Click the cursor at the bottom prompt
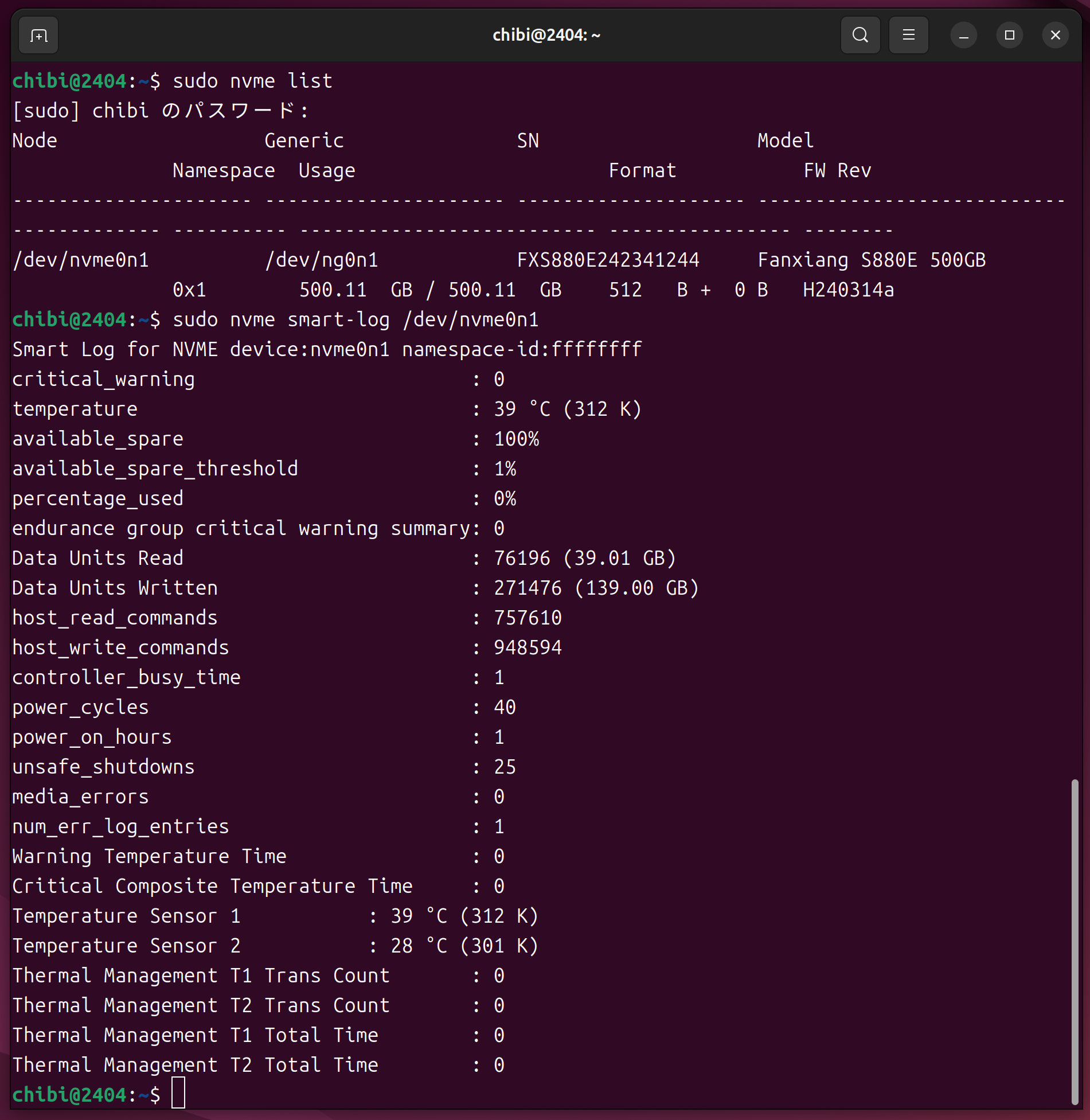Screen dimensions: 1090x1120 (x=178, y=1094)
